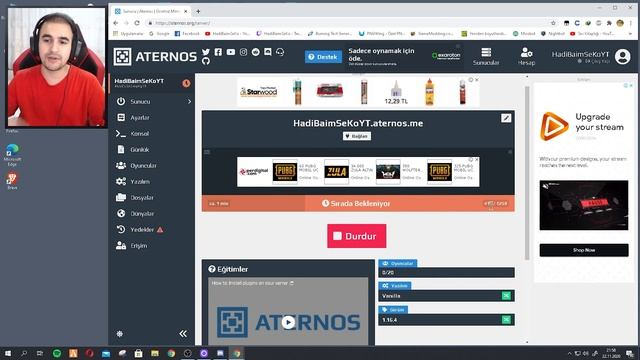Viewport: 640px width, 360px height.
Task: Open Chrome three-dot menu
Action: click(631, 23)
